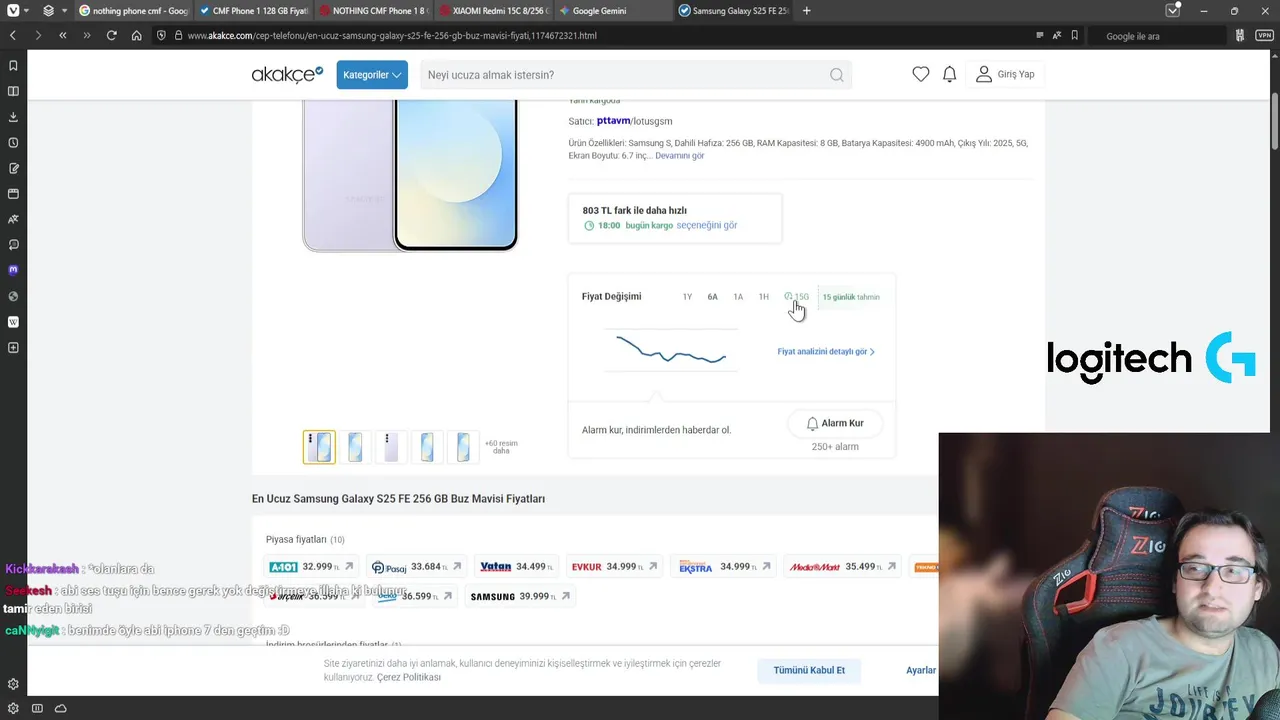This screenshot has width=1280, height=720.
Task: Open the Pocket-style tab list icon
Action: 1173,11
